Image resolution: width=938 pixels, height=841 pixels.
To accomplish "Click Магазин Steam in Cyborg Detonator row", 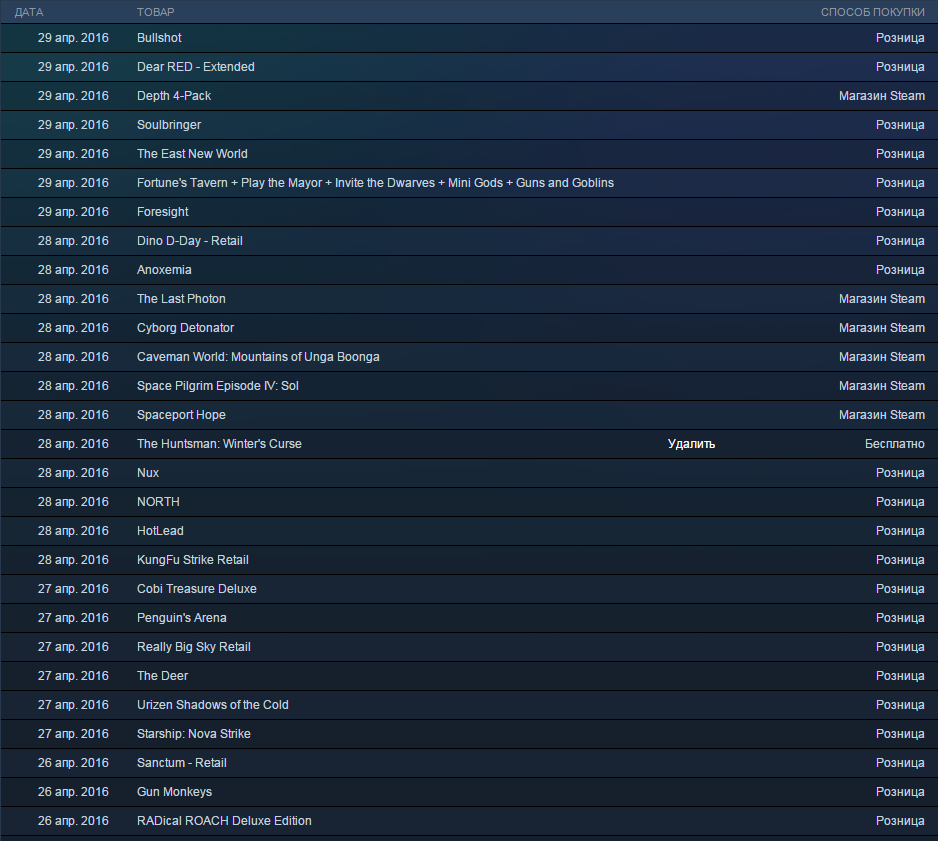I will tap(882, 328).
